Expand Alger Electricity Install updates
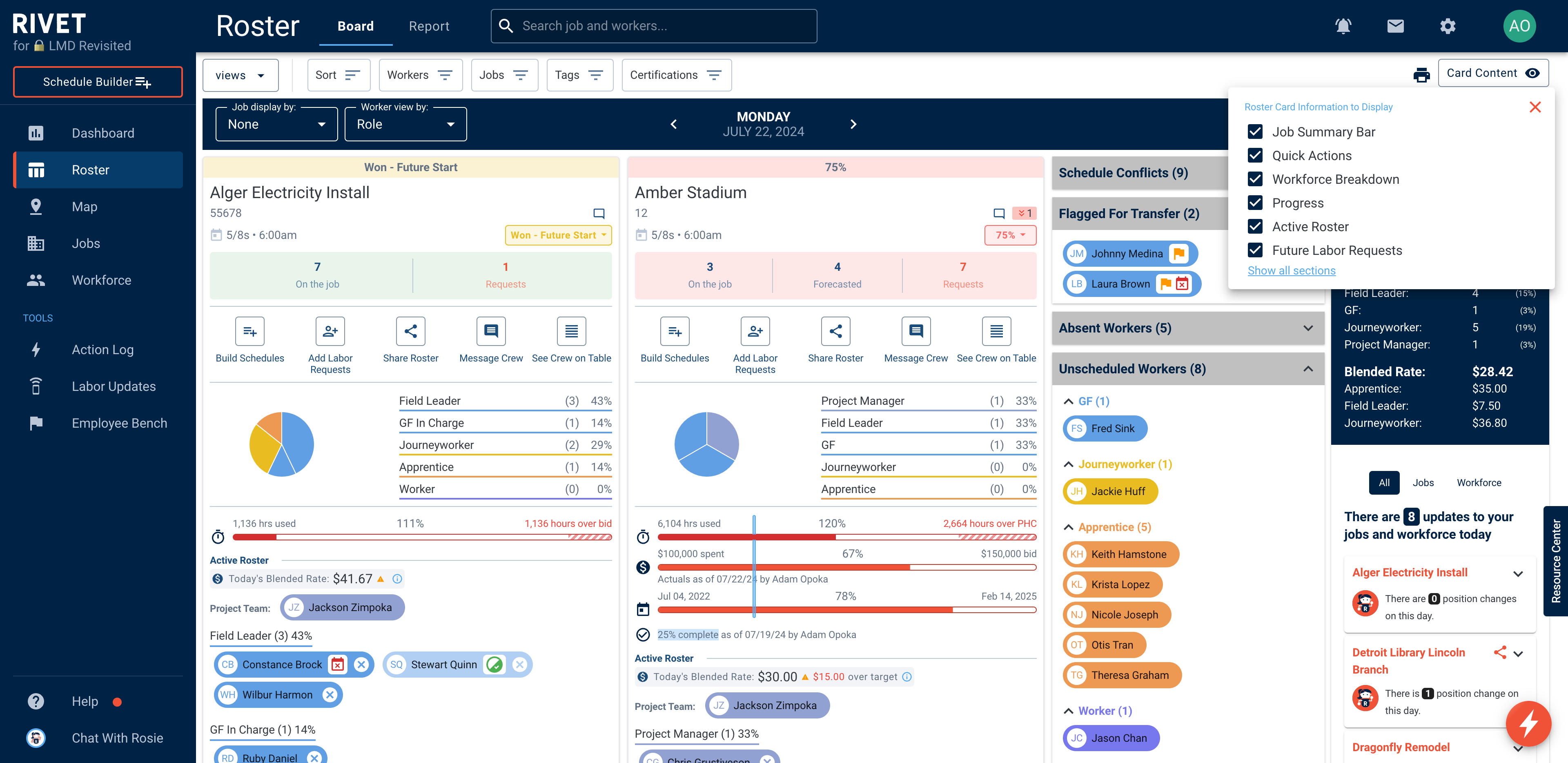This screenshot has height=763, width=1568. point(1517,573)
